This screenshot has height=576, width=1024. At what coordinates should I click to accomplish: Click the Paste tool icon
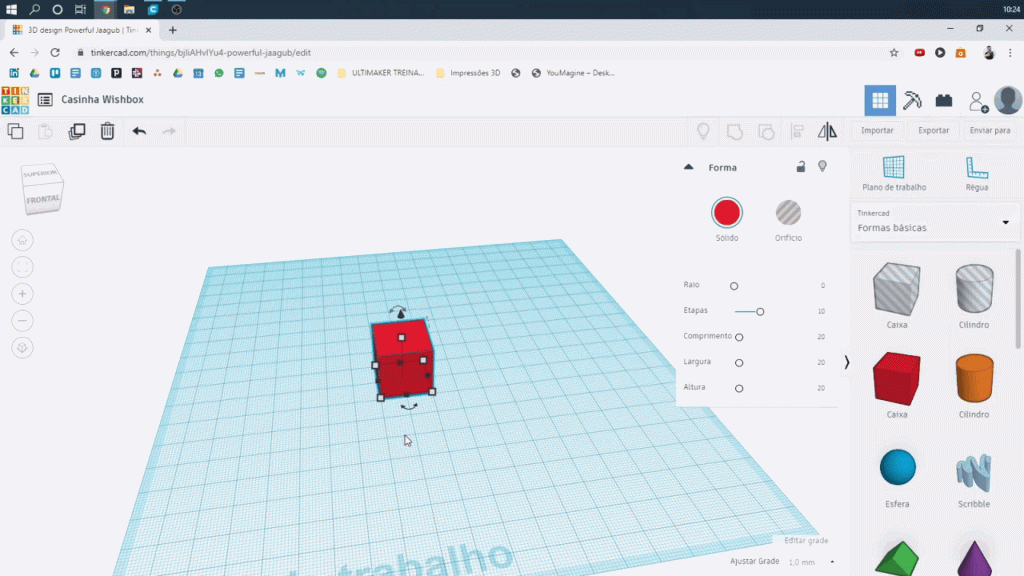45,131
